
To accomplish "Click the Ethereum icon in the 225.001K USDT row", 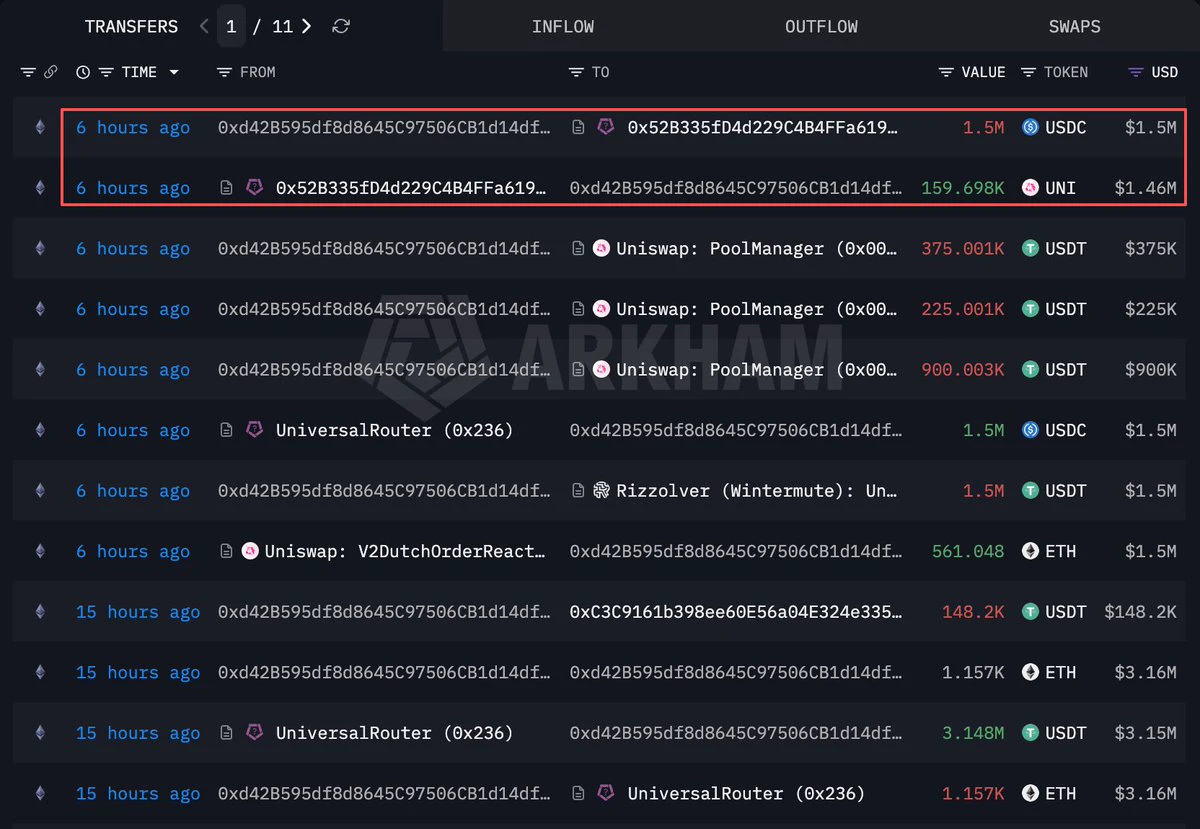I will [40, 309].
